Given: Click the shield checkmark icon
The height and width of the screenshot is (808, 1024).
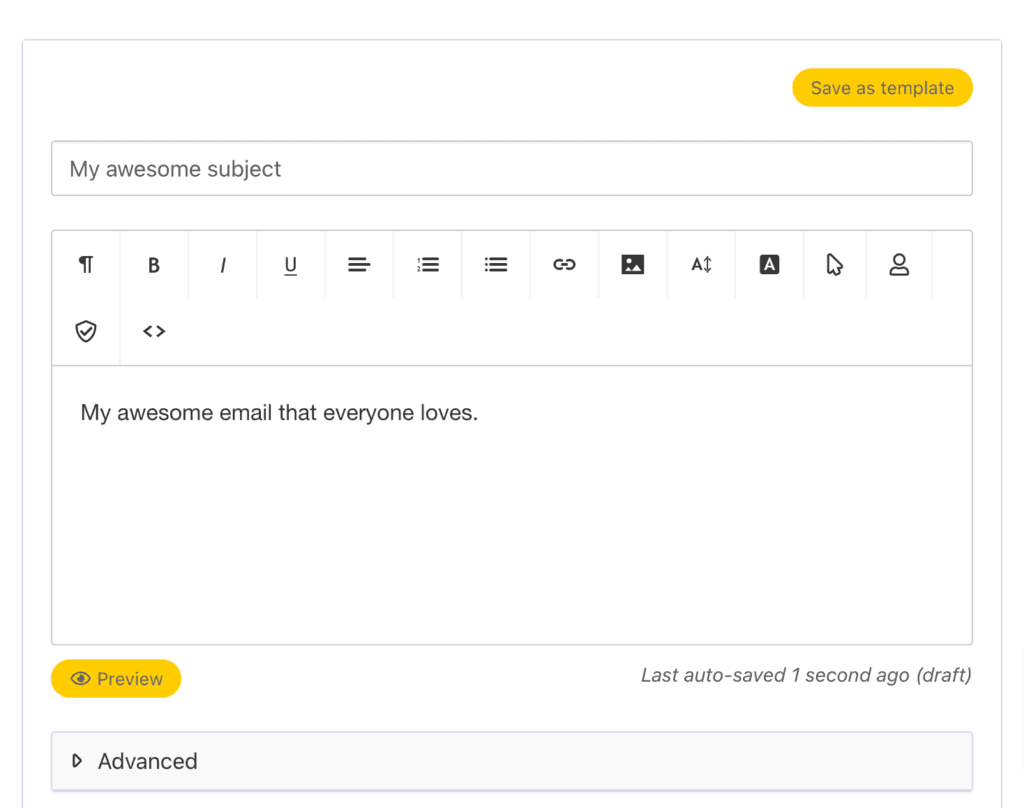Looking at the screenshot, I should tap(86, 331).
